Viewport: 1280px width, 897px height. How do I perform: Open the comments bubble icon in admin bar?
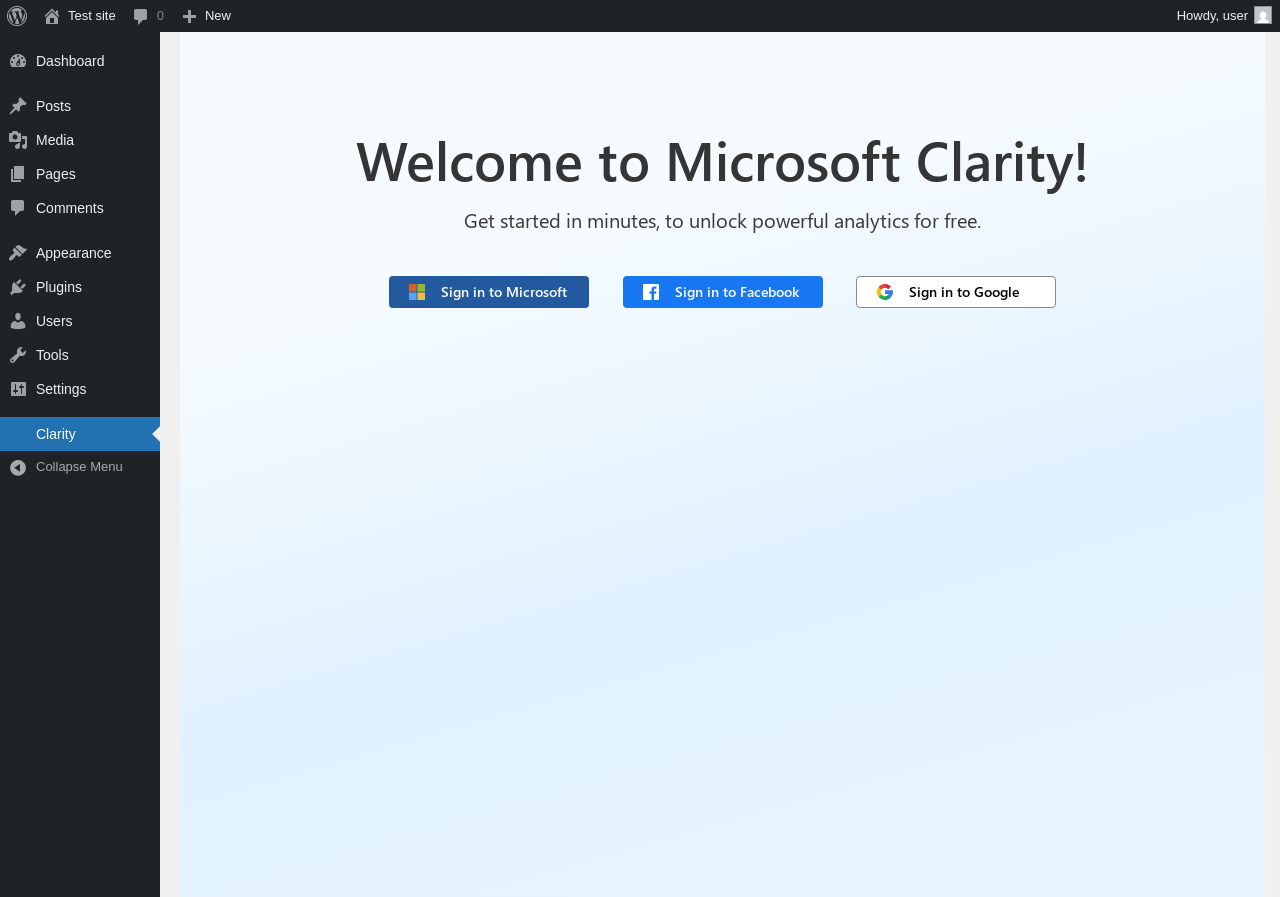141,16
